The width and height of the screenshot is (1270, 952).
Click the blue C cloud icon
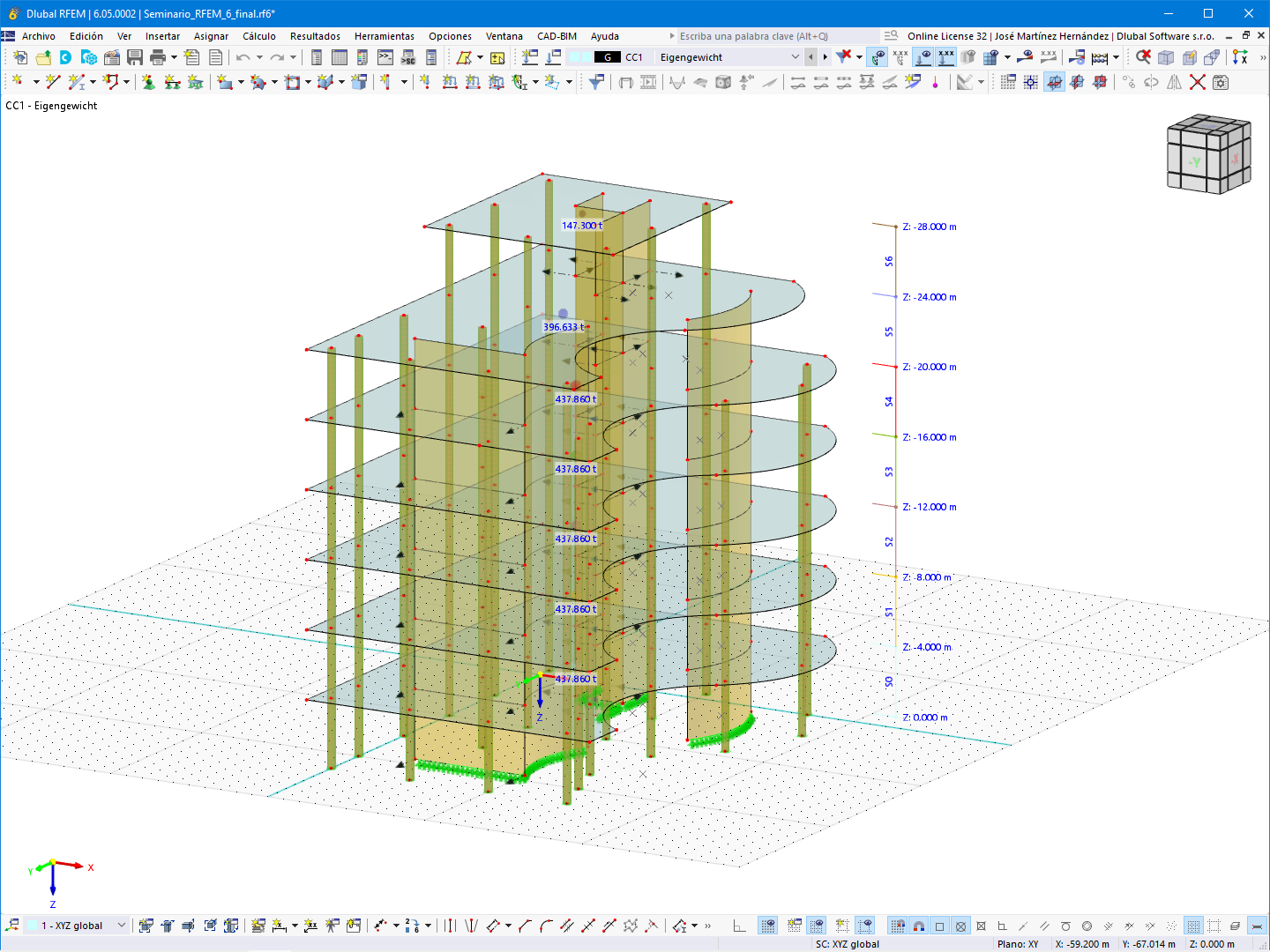(x=65, y=57)
